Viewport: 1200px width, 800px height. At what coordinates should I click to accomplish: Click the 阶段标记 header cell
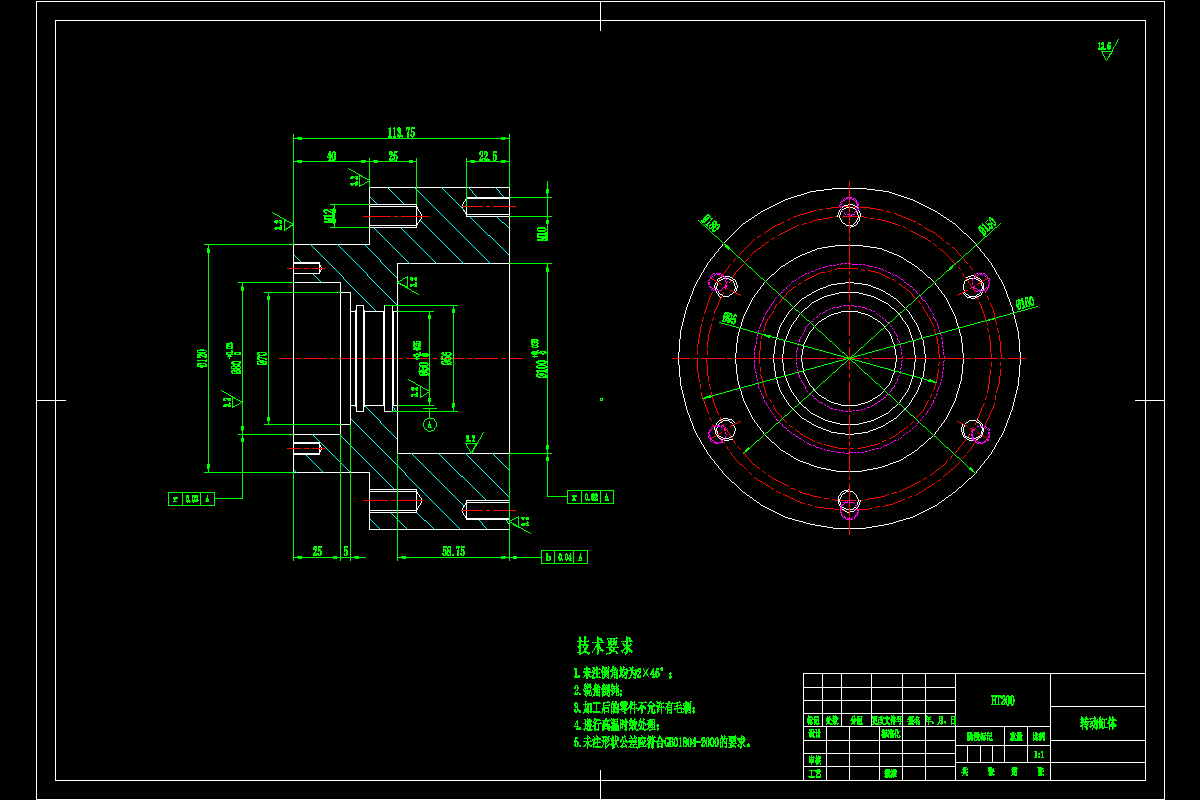point(980,734)
